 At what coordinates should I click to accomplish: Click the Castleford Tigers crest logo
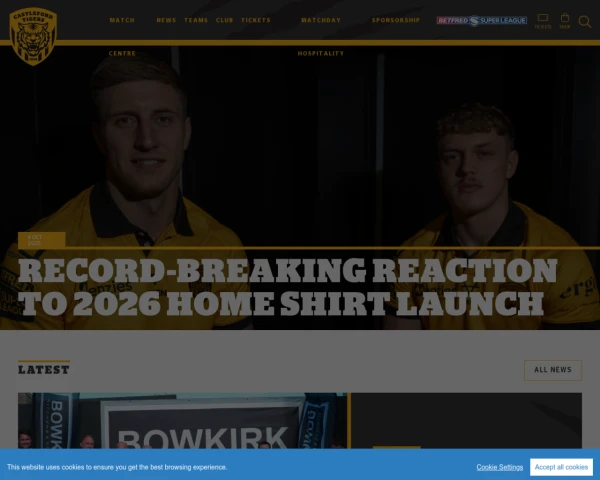[x=33, y=37]
